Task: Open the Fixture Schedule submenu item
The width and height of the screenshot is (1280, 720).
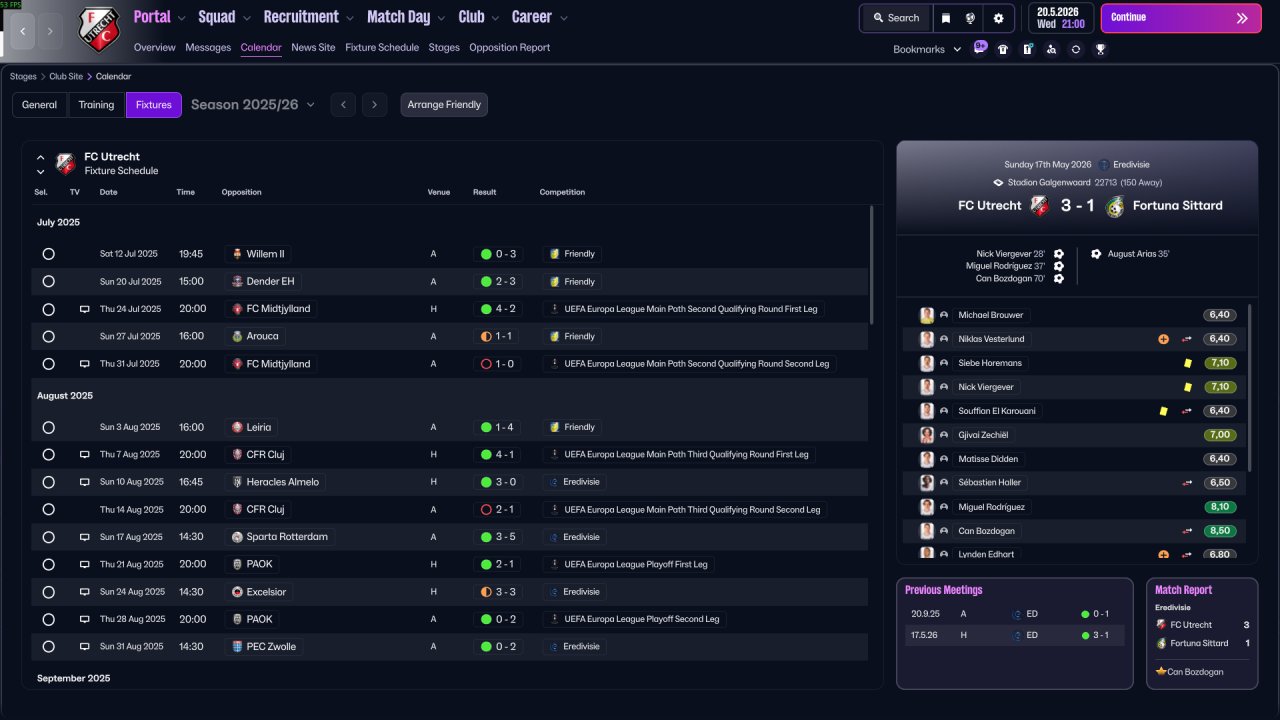Action: [382, 48]
